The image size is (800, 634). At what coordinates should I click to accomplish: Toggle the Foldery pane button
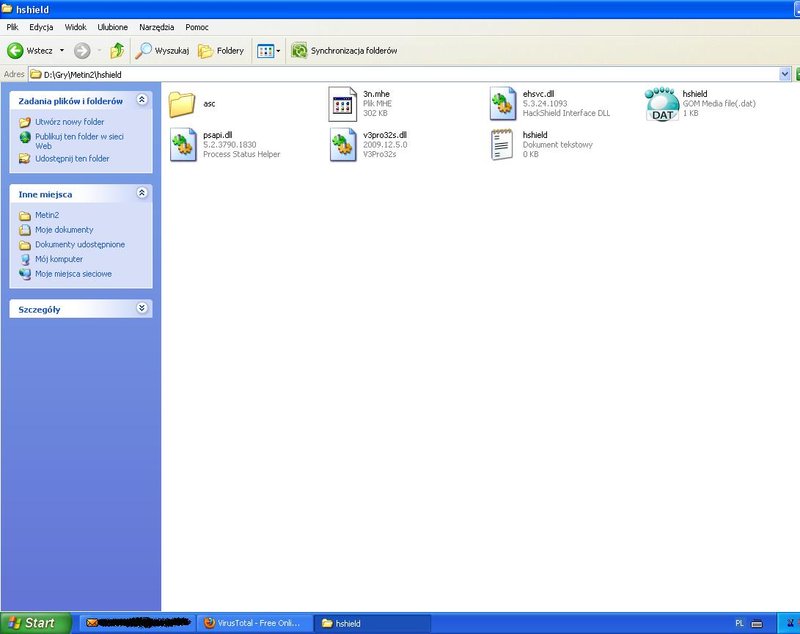pos(220,50)
